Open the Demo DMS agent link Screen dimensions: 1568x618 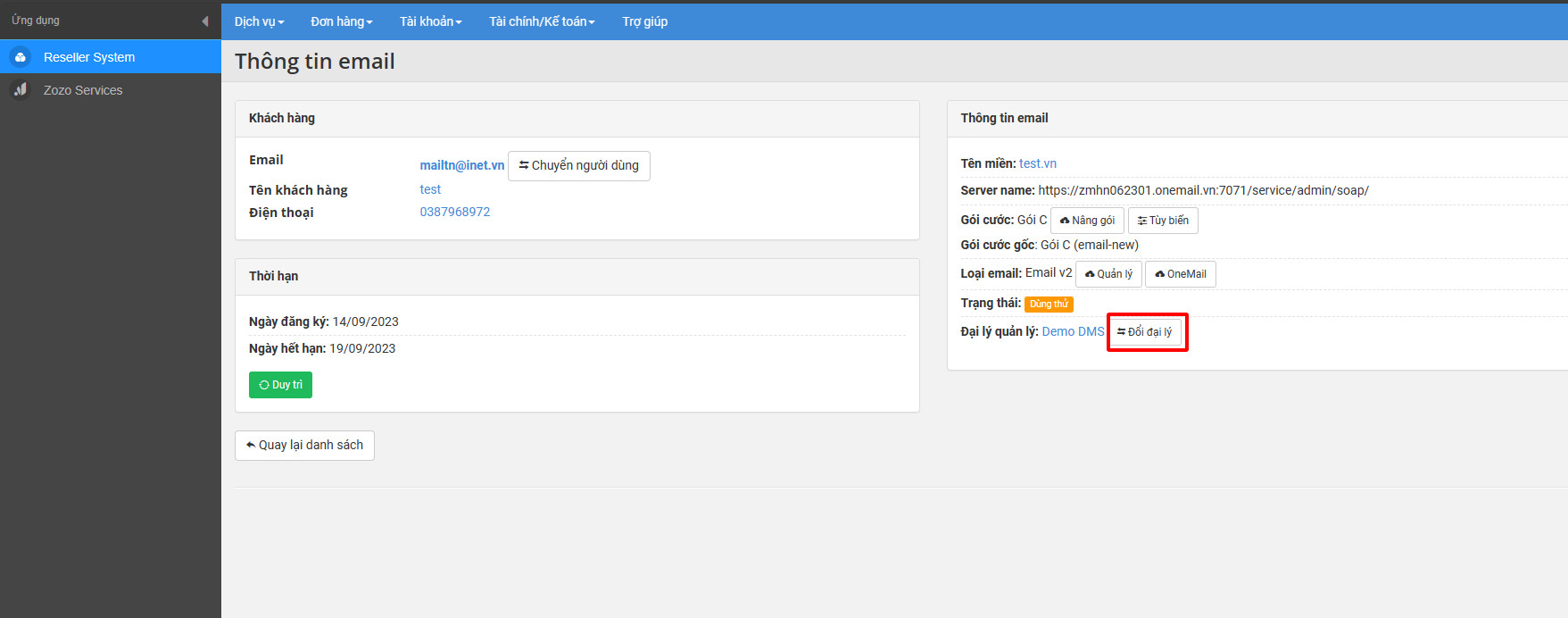[x=1073, y=331]
